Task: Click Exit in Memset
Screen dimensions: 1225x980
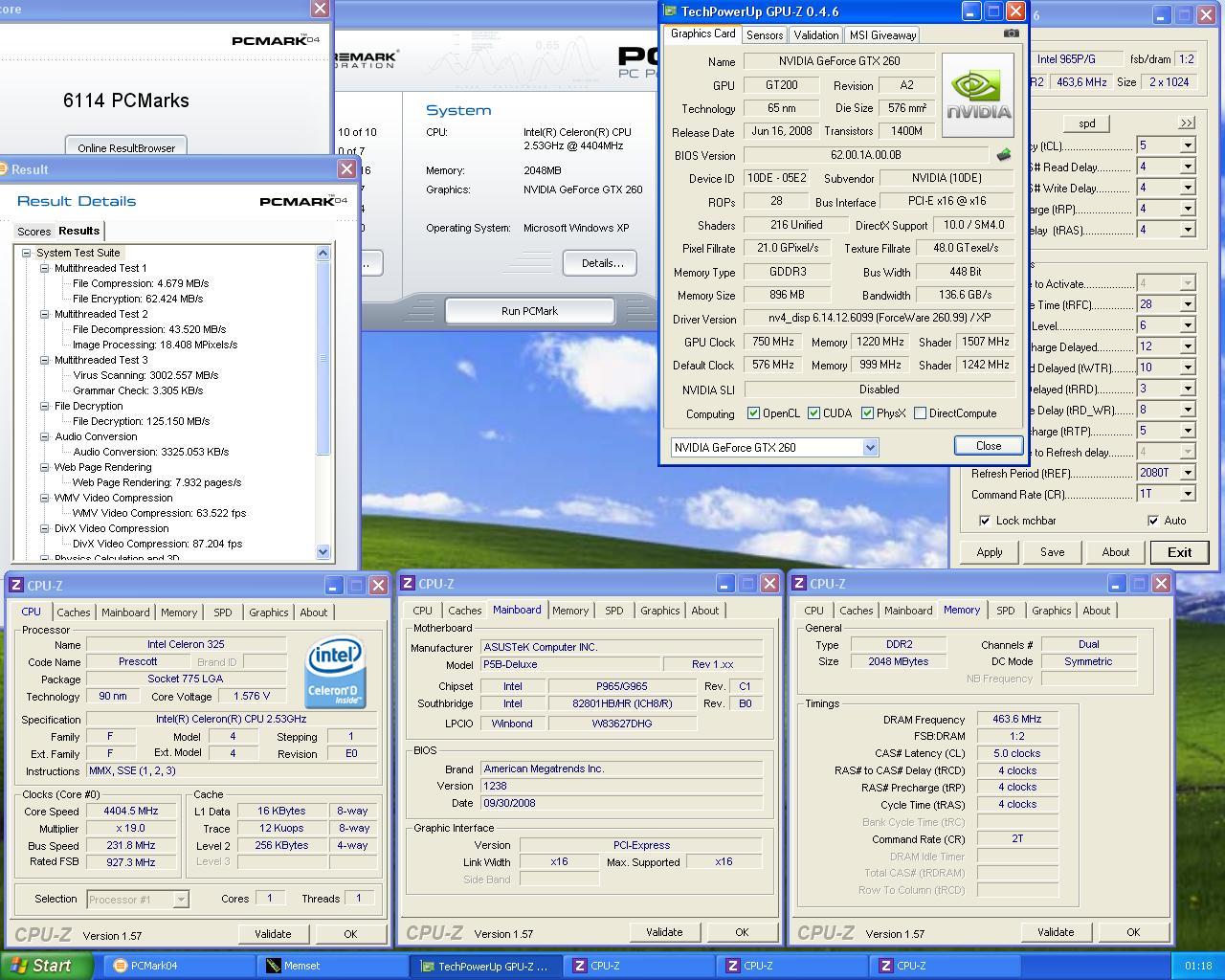Action: click(1179, 552)
